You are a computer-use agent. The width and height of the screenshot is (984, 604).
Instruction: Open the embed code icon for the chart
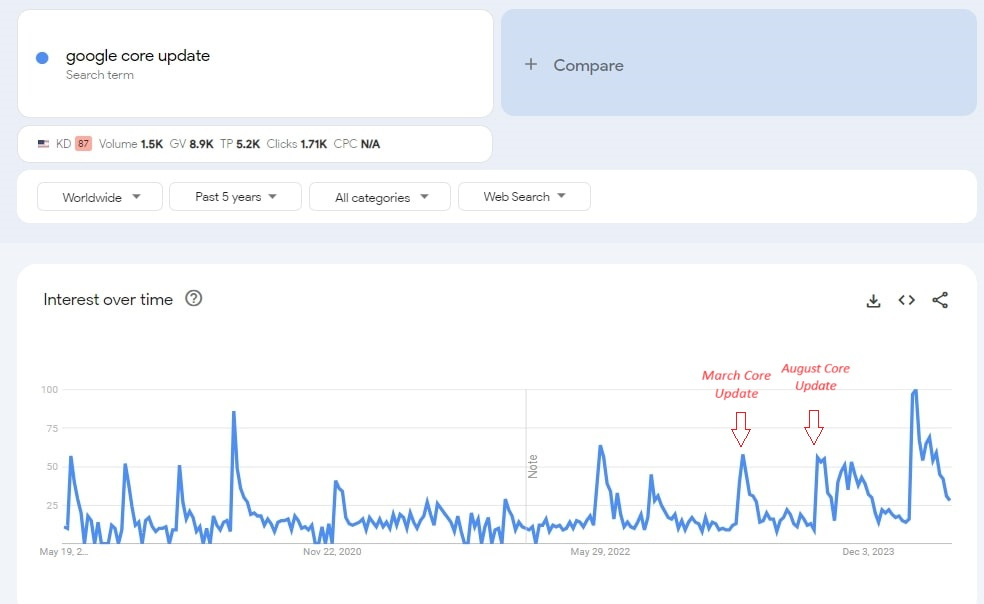906,300
